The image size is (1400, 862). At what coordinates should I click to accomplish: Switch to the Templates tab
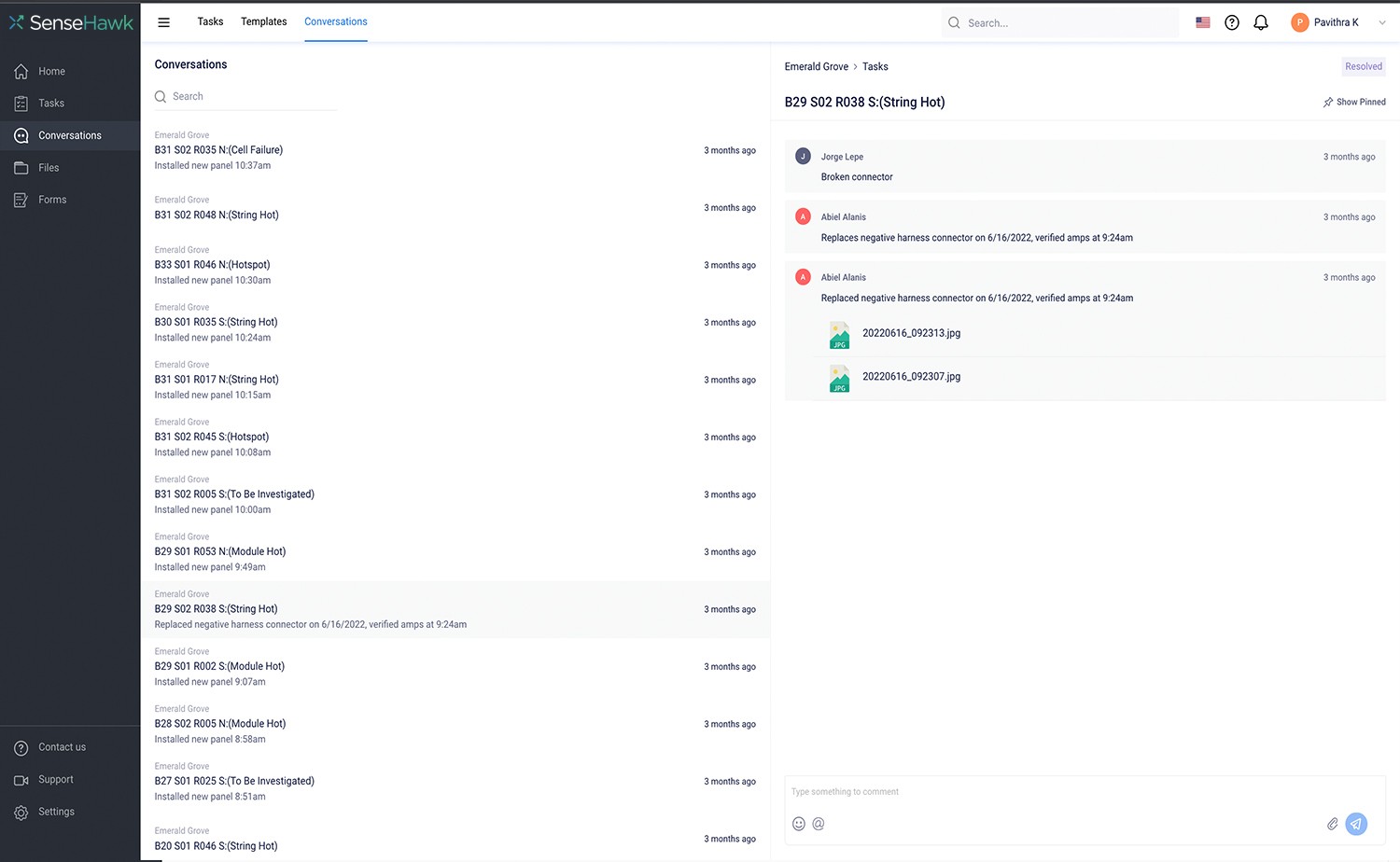[x=264, y=21]
